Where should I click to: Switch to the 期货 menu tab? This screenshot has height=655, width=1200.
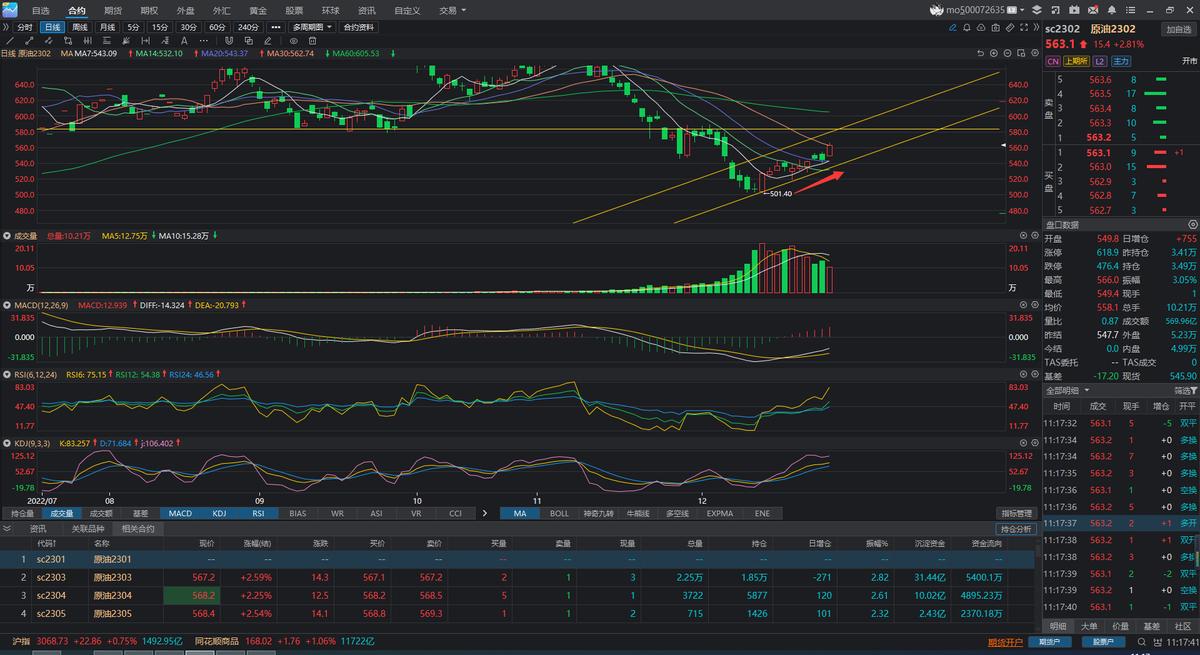tap(113, 10)
